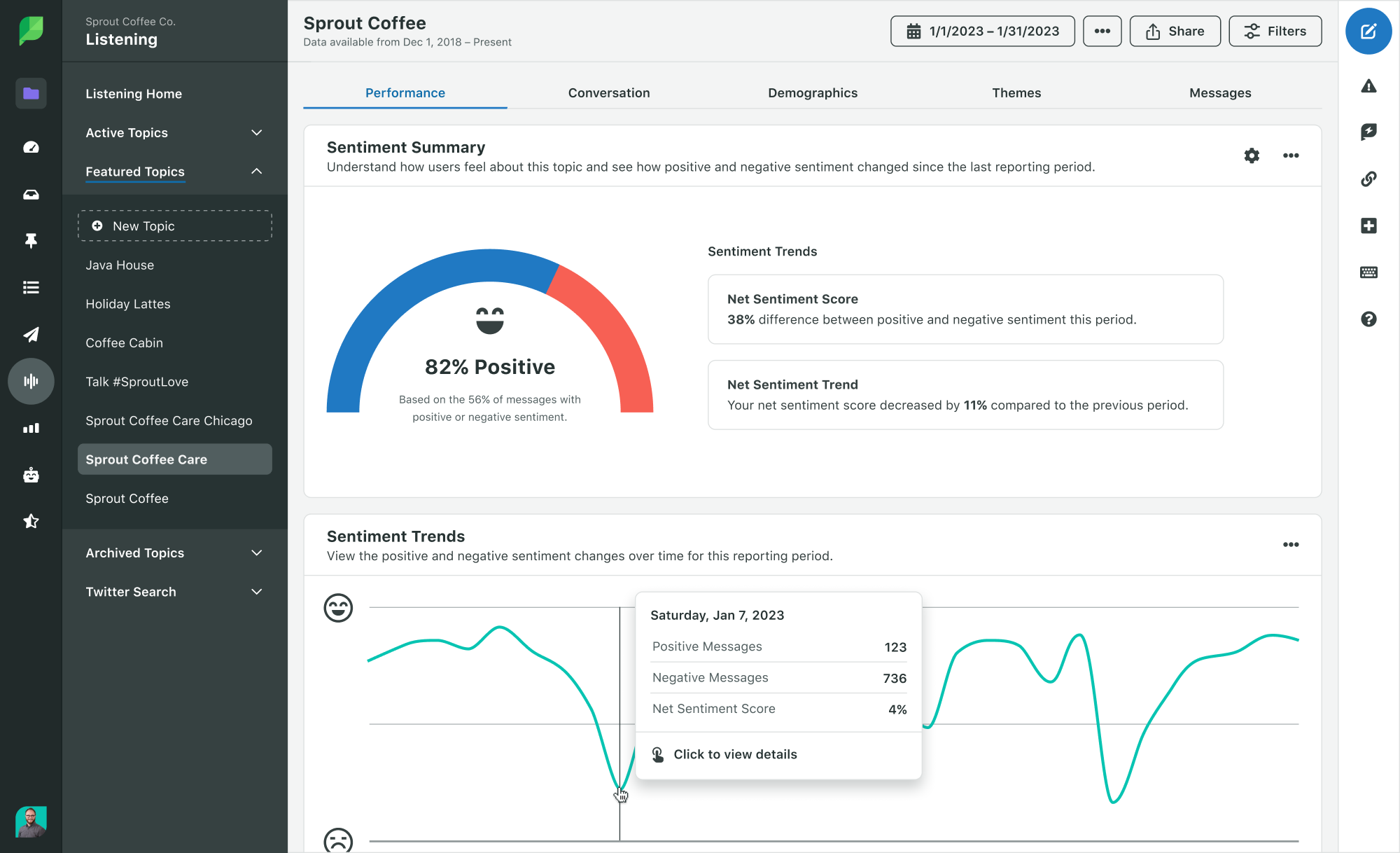Click the positive smiley face icon on trend chart
This screenshot has width=1400, height=853.
[338, 607]
